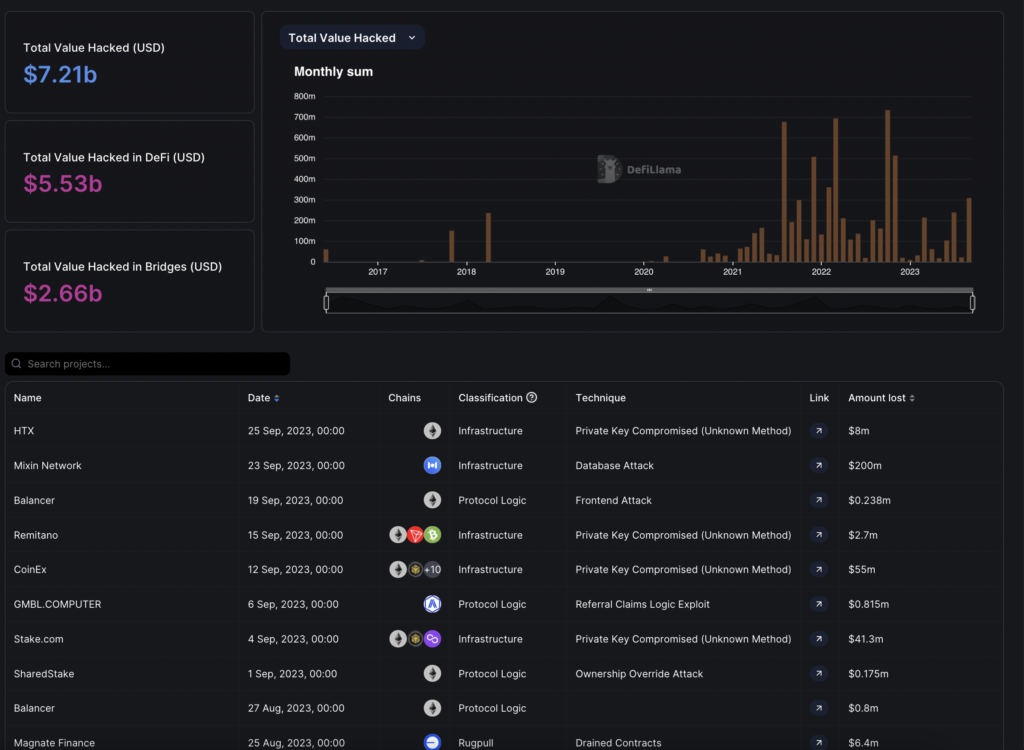Click the 25 Sep, 2023 date cell
The width and height of the screenshot is (1024, 750).
(296, 431)
